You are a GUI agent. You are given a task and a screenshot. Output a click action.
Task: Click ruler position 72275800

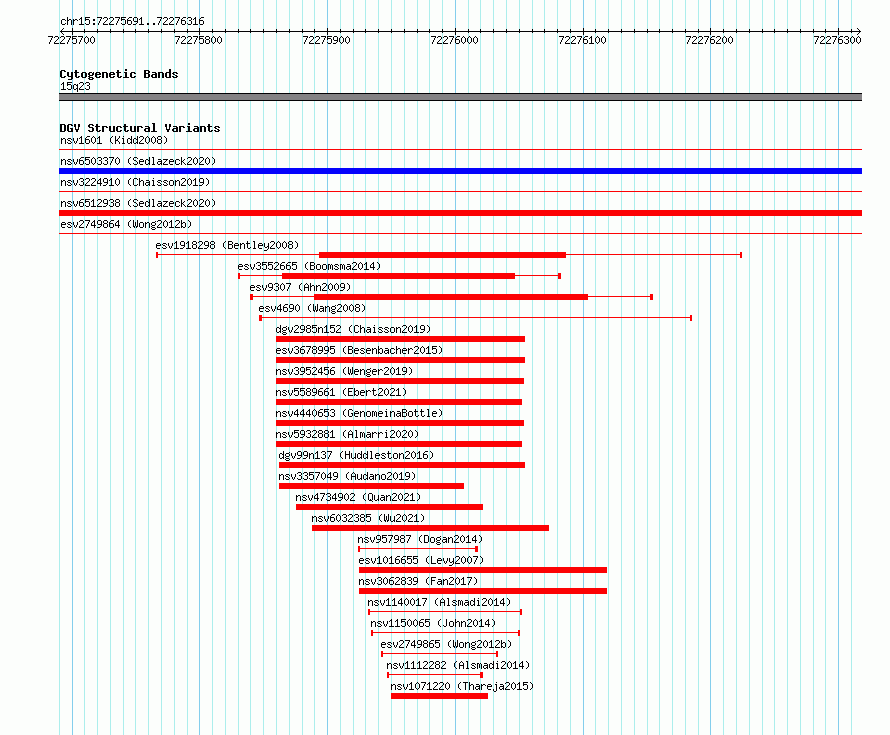pyautogui.click(x=199, y=40)
